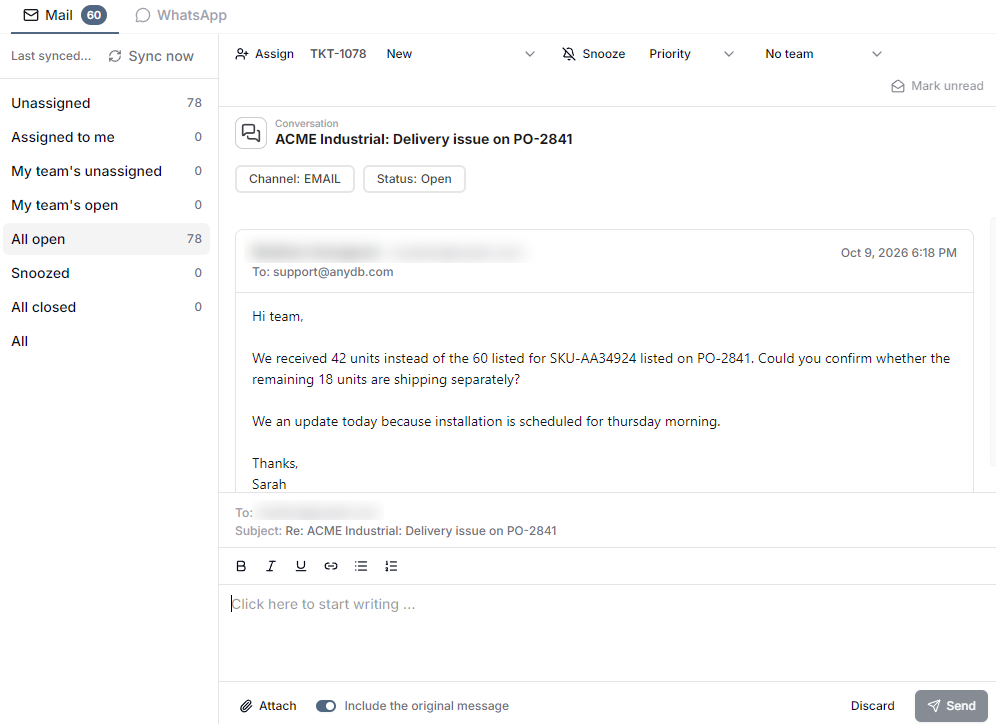996x724 pixels.
Task: Click the WhatsApp chat bubble icon
Action: pyautogui.click(x=143, y=15)
